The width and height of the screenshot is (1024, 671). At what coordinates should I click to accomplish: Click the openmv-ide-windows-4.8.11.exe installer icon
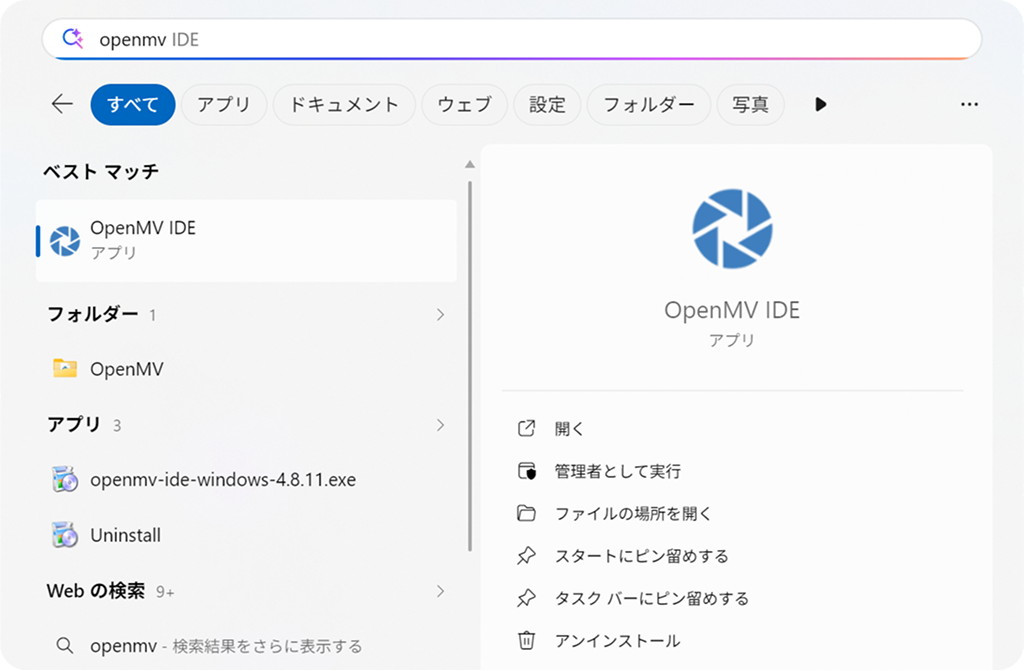tap(65, 479)
